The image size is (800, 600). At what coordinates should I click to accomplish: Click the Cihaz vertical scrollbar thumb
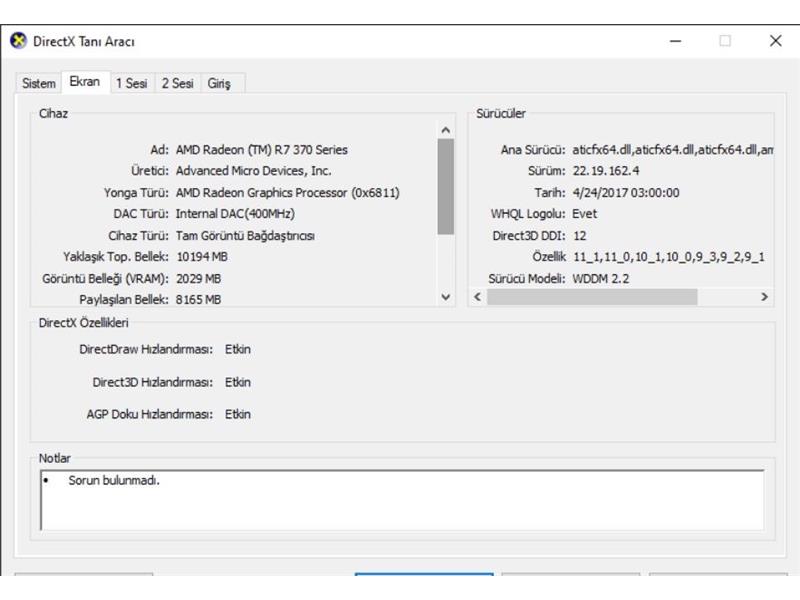tap(445, 187)
